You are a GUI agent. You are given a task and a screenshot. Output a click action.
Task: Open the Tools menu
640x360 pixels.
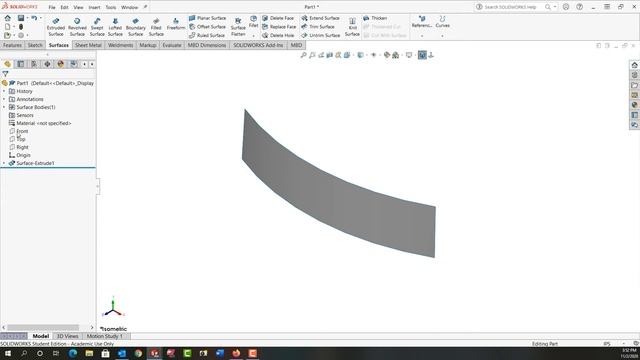(x=111, y=7)
